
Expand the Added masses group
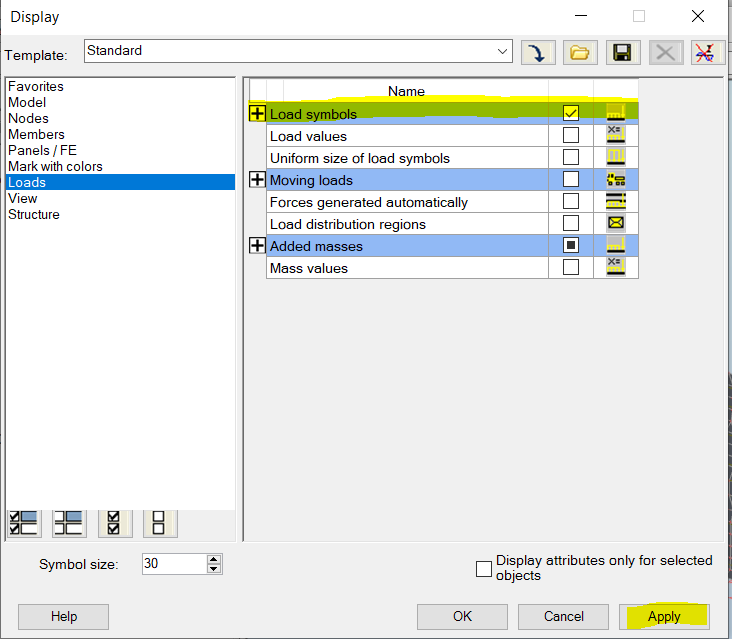pyautogui.click(x=257, y=245)
